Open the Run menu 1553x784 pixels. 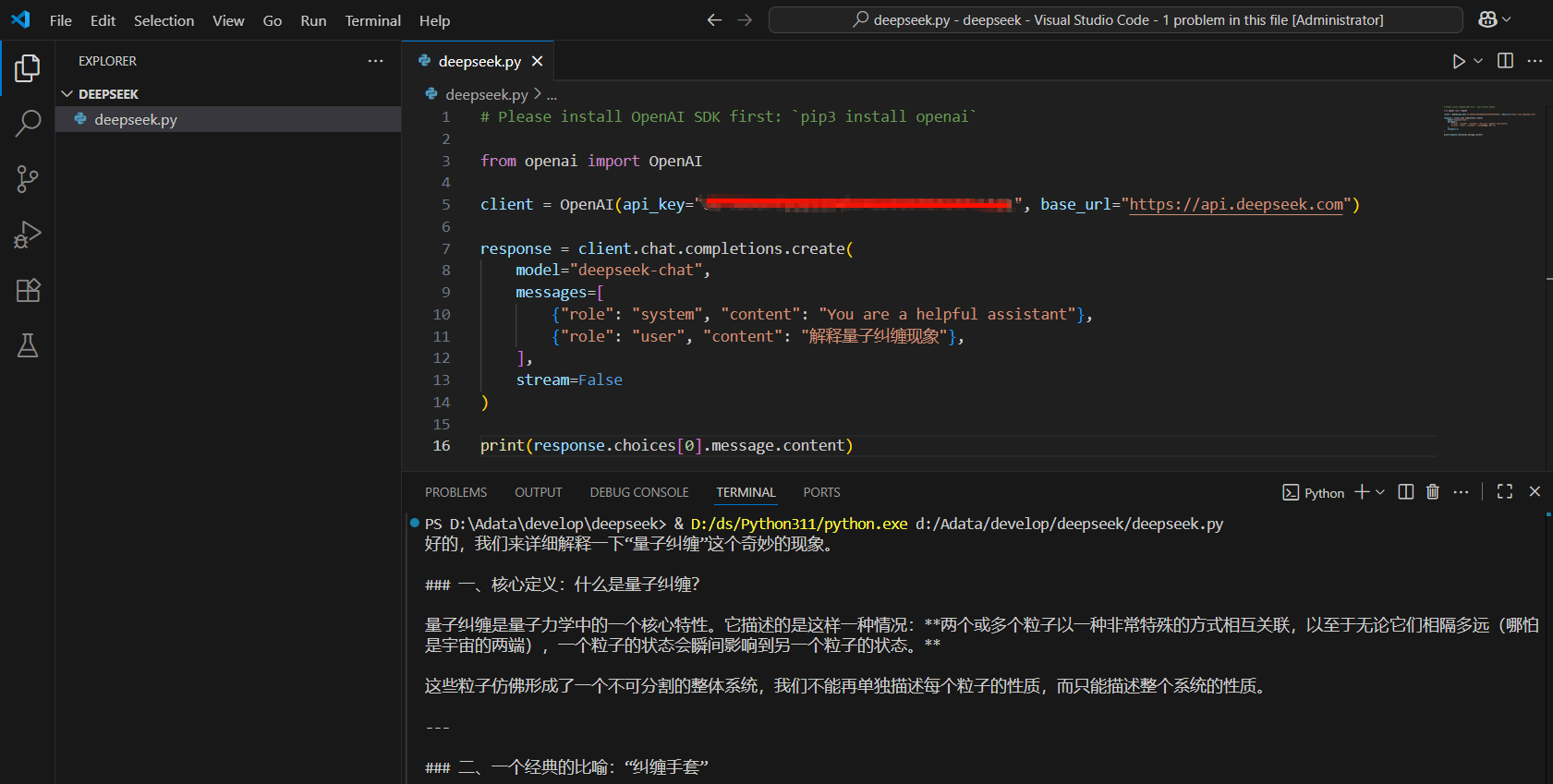point(313,20)
